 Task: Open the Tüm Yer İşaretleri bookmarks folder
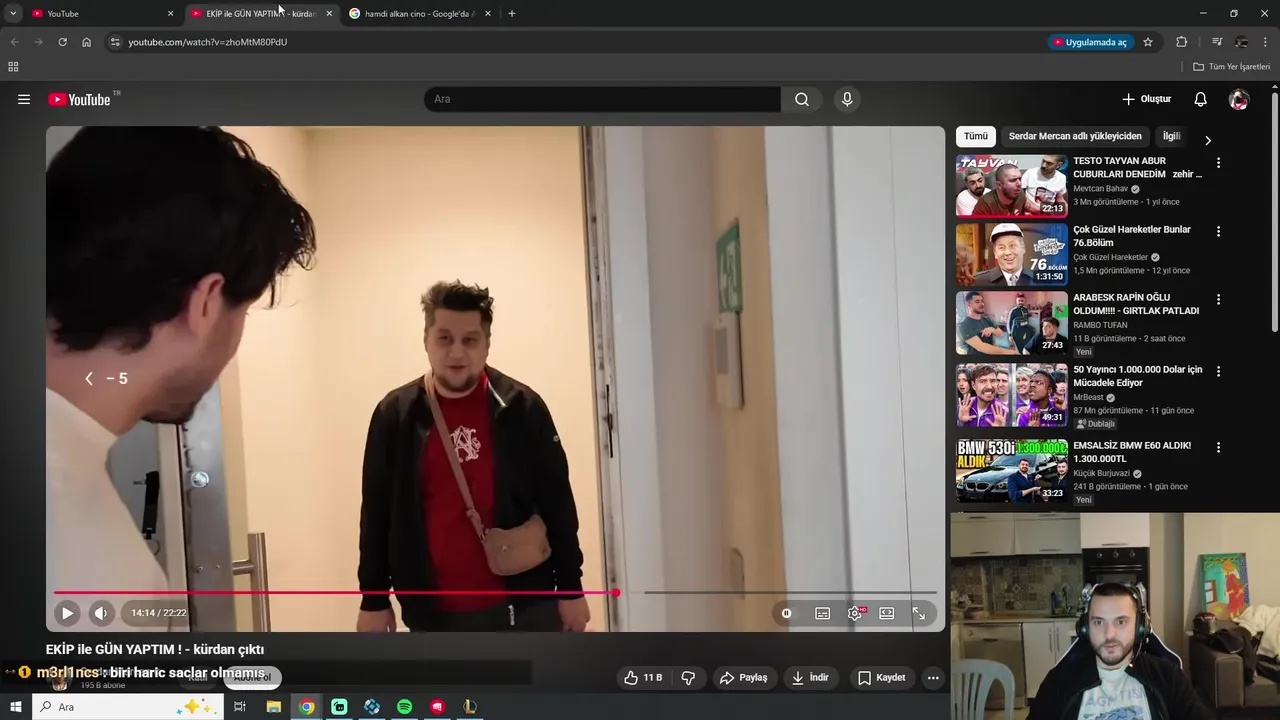(x=1232, y=67)
